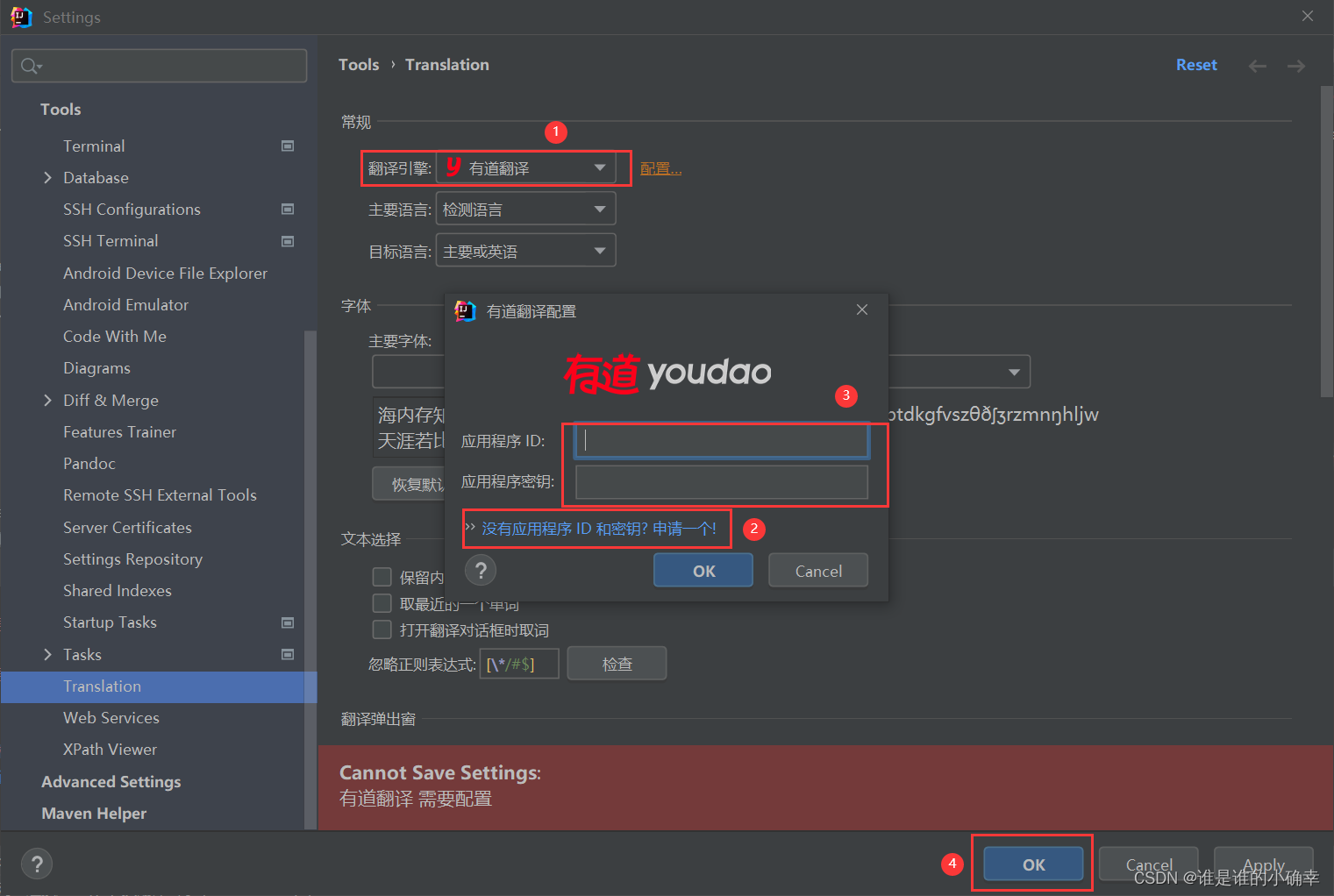Click the link to apply for app ID and key

click(599, 529)
